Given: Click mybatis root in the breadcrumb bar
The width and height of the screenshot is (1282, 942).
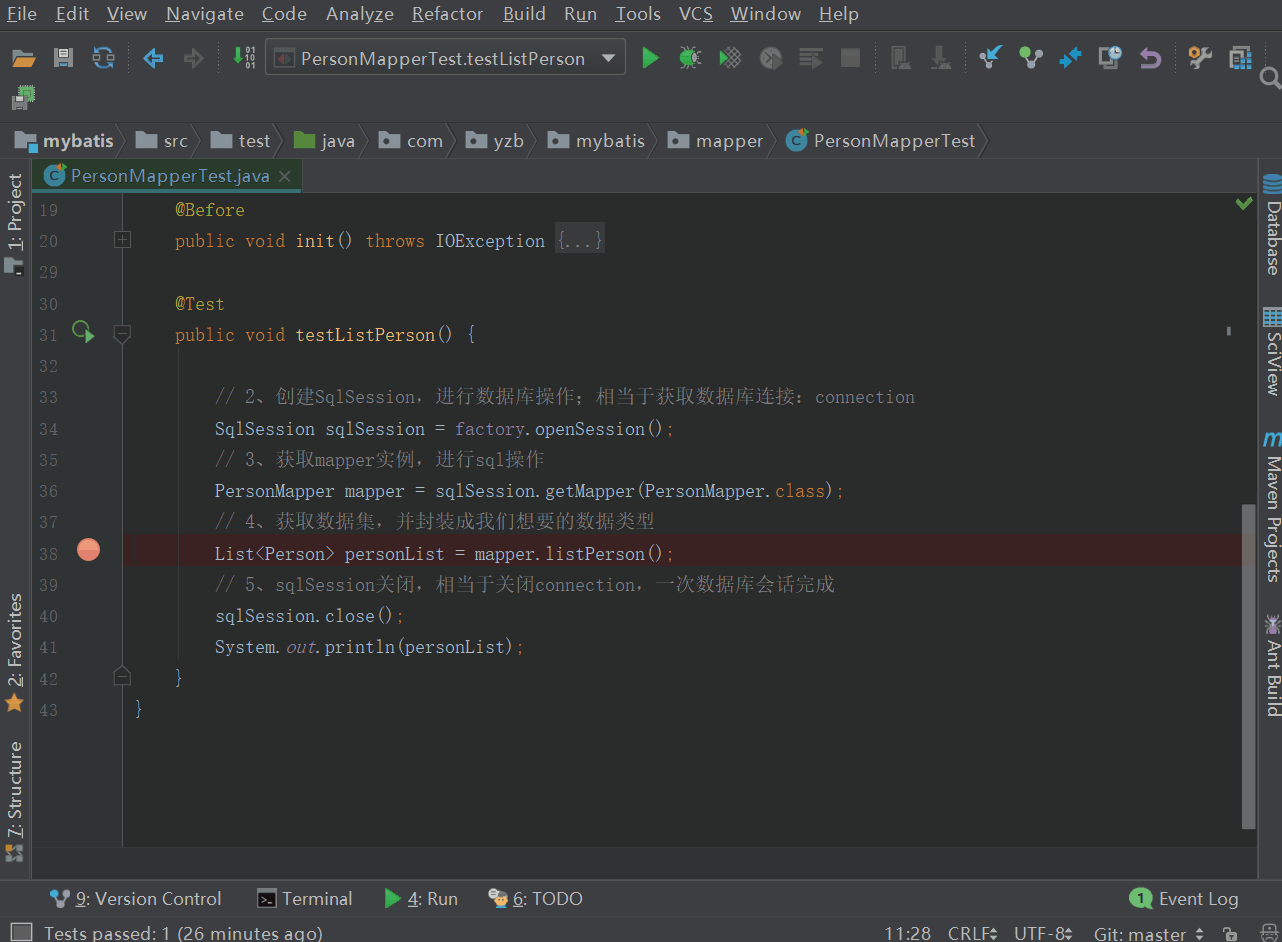Looking at the screenshot, I should [64, 141].
